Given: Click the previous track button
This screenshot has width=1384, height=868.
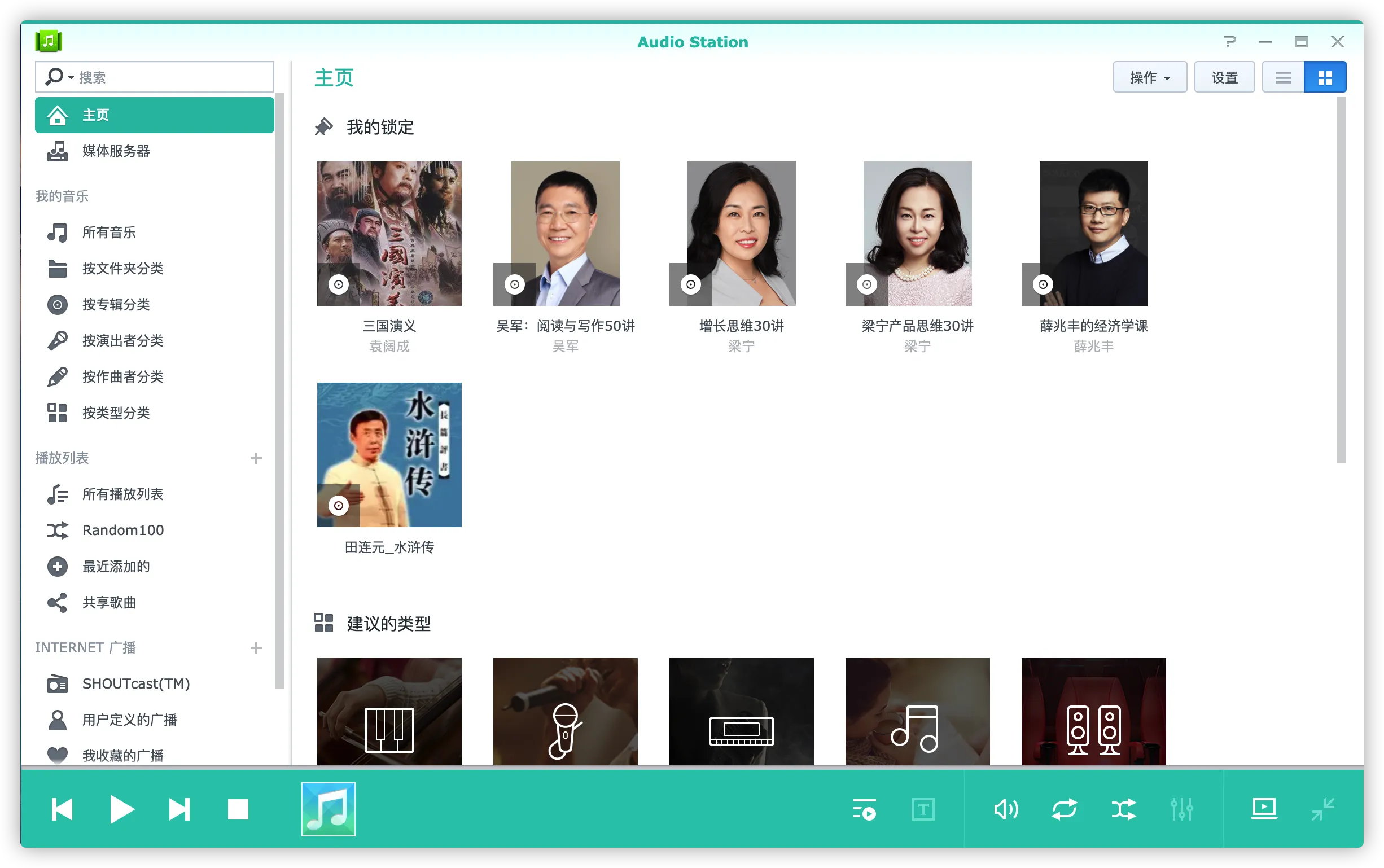Looking at the screenshot, I should [x=62, y=809].
